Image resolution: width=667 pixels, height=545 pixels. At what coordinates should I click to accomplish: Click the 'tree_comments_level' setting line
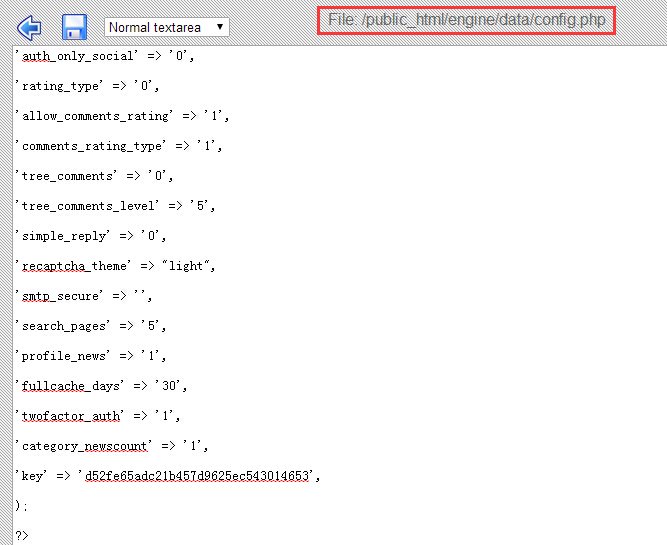click(115, 206)
